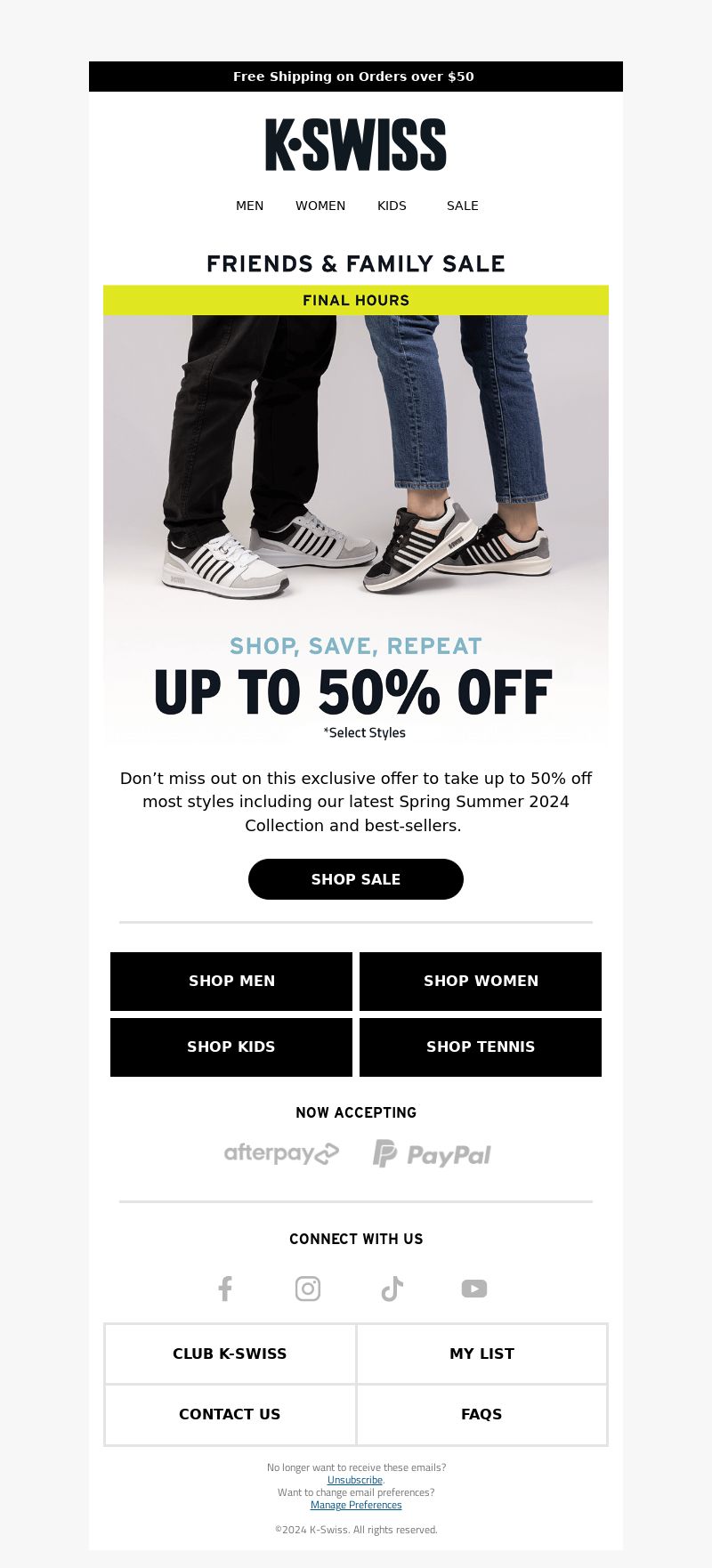The height and width of the screenshot is (1568, 712).
Task: Click the SHOP SALE button
Action: click(x=356, y=879)
